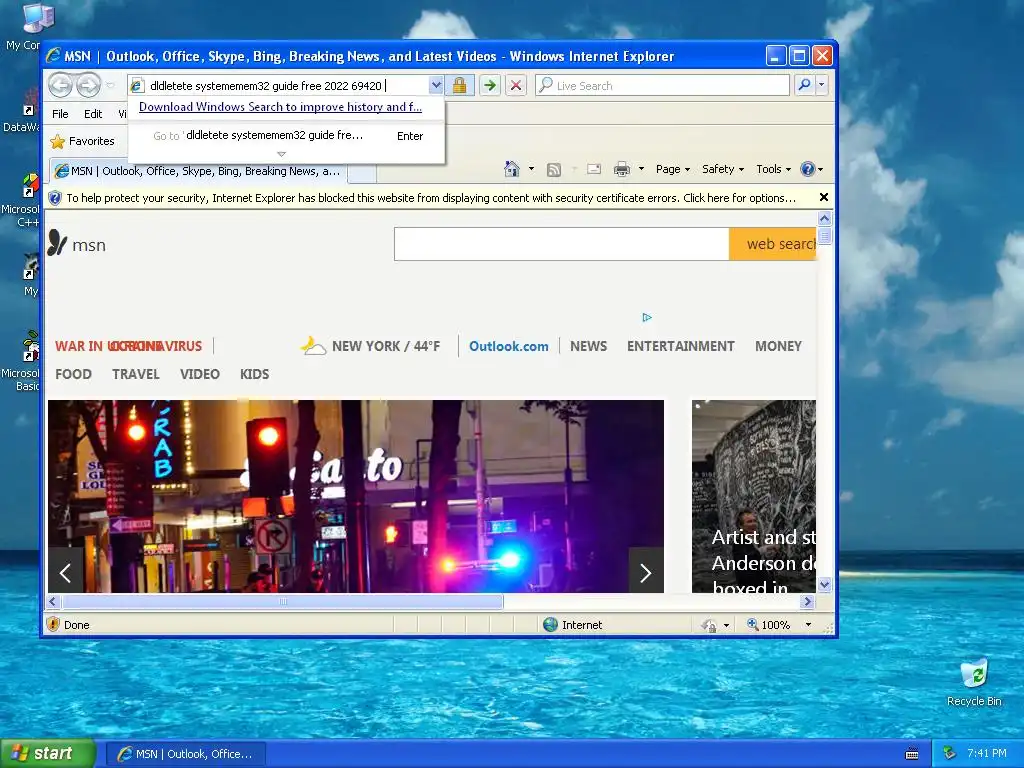Click the Home page icon
This screenshot has width=1024, height=768.
[x=512, y=169]
